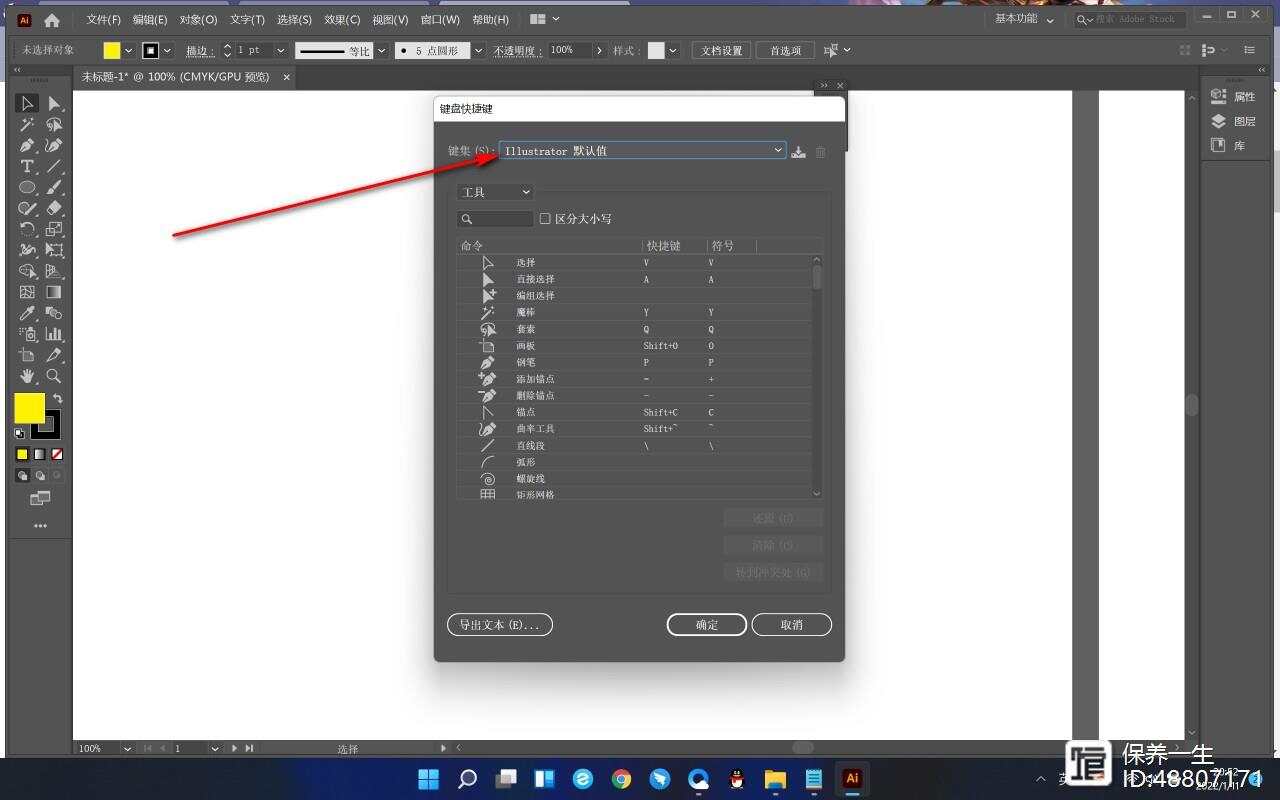The height and width of the screenshot is (800, 1280).
Task: Open the 库 panel
Action: 1228,146
